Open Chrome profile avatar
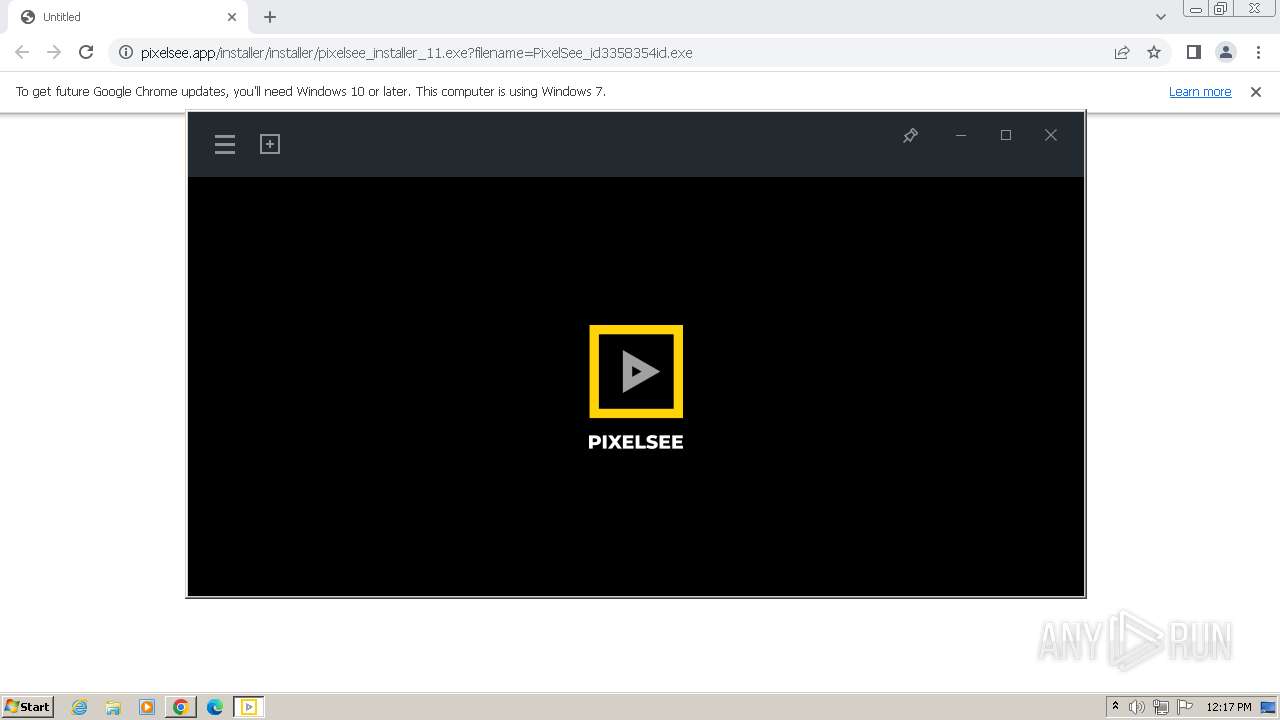This screenshot has width=1280, height=720. 1226,52
